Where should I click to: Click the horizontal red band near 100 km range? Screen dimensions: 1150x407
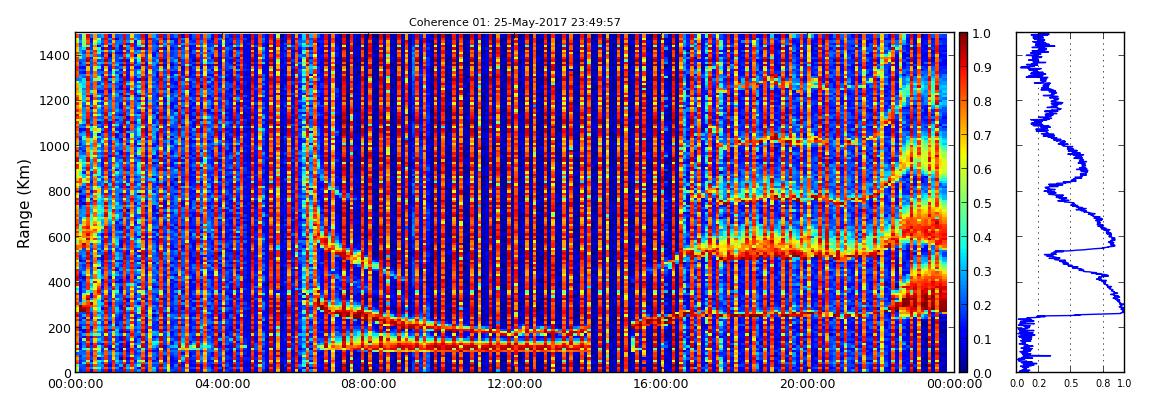point(455,344)
